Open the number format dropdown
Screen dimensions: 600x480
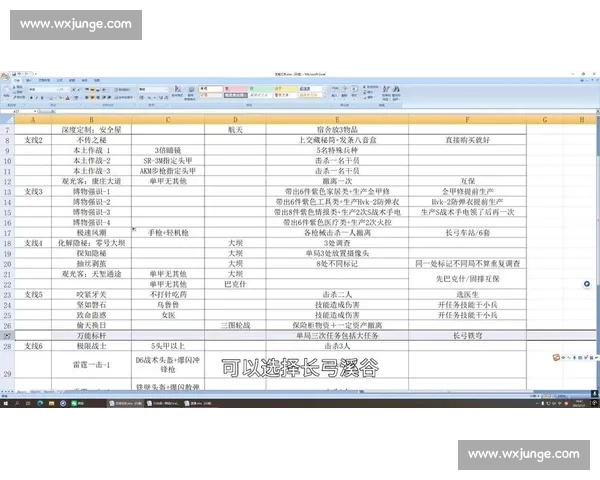tap(166, 90)
